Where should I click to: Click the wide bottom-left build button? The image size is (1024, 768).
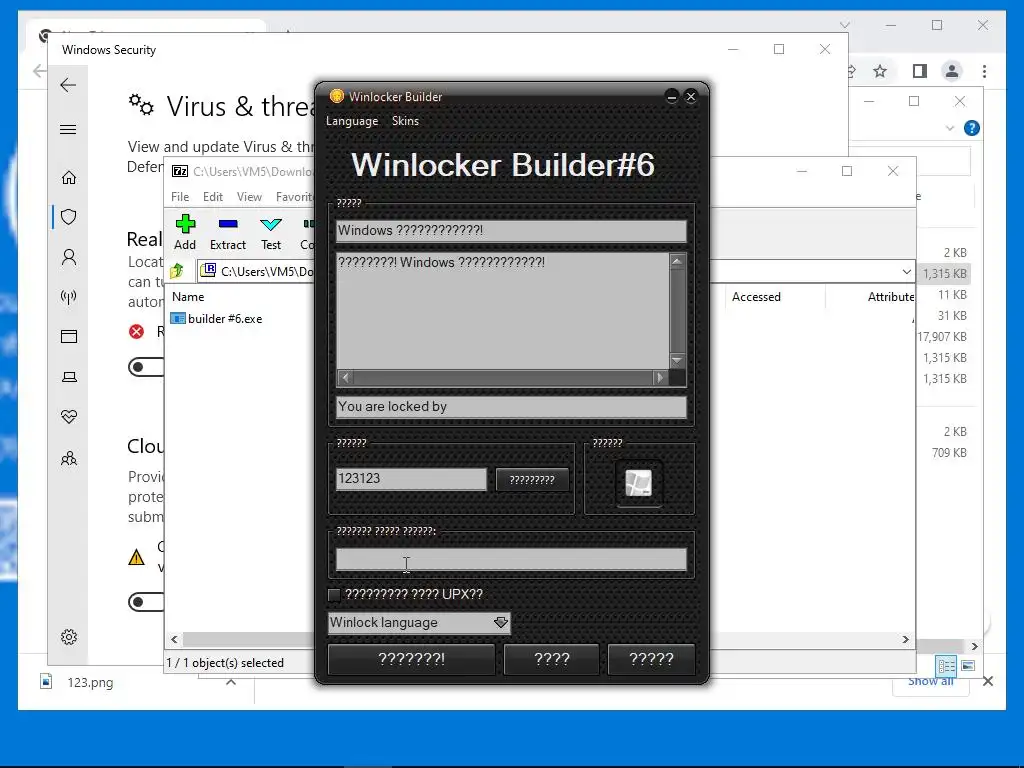pyautogui.click(x=411, y=659)
